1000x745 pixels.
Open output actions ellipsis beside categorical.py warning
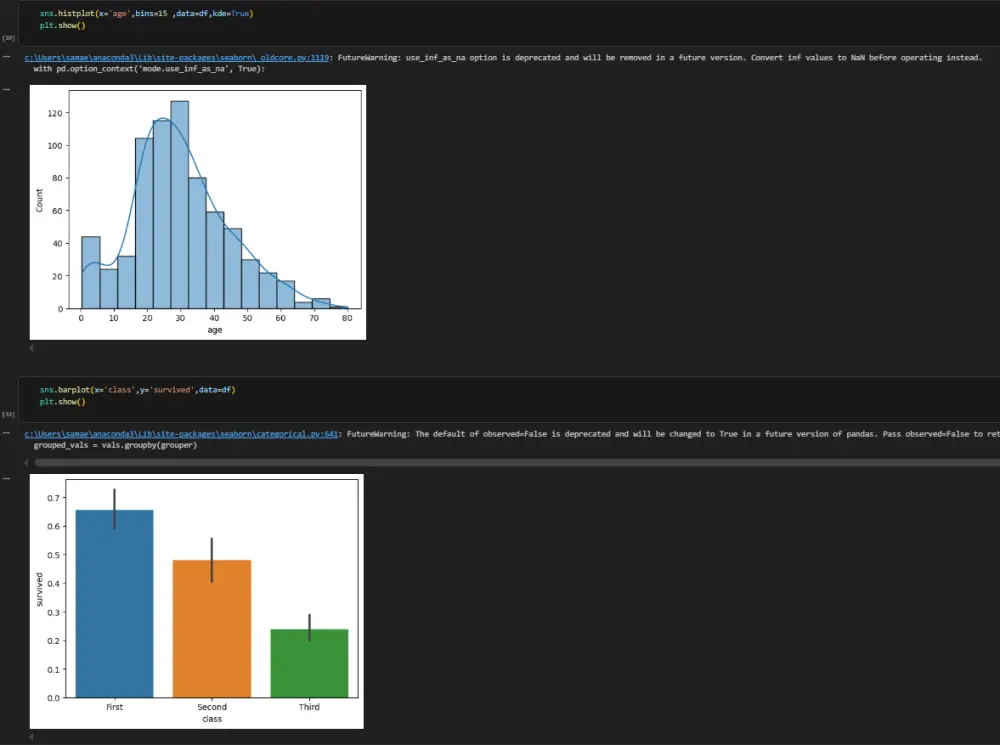point(6,433)
